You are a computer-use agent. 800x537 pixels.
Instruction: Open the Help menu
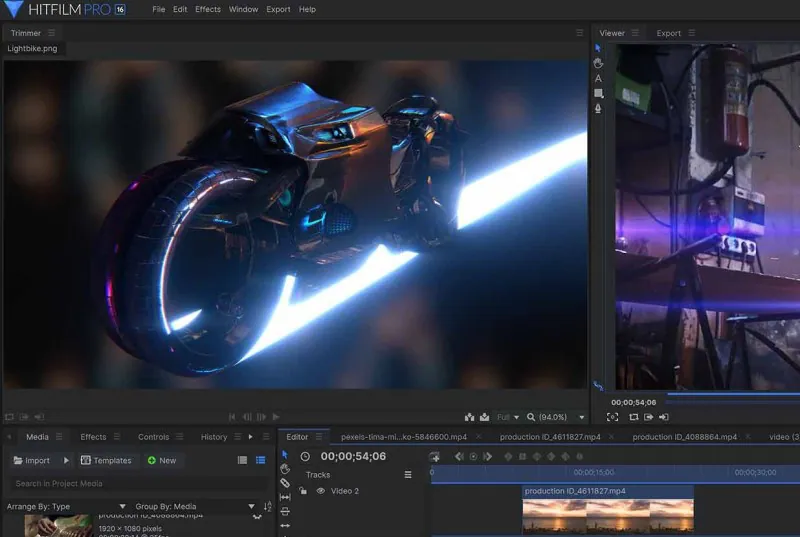tap(307, 9)
